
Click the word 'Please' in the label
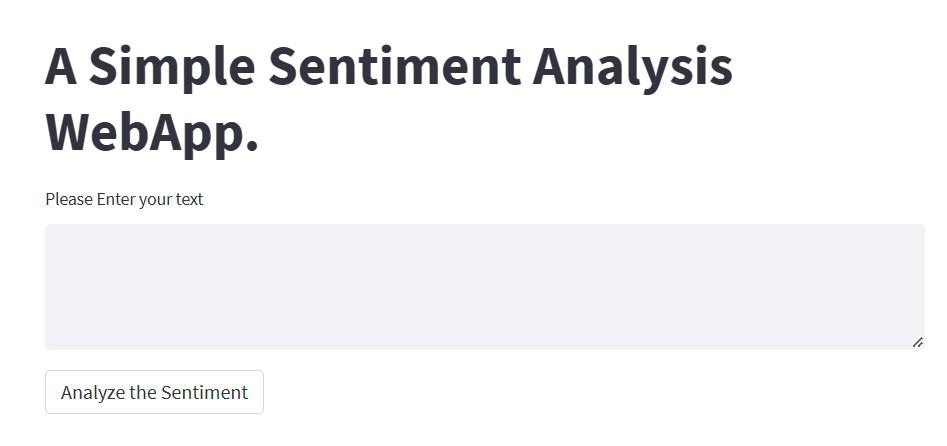69,199
